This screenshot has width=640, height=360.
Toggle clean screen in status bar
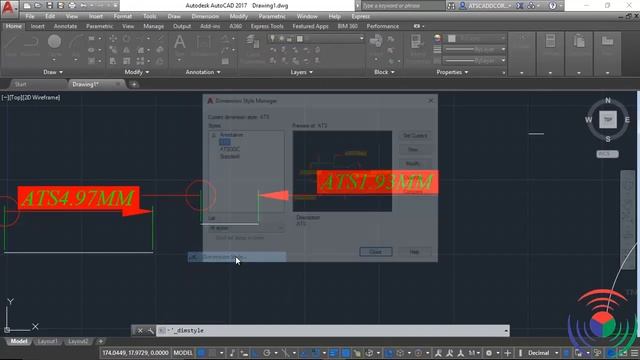pos(623,353)
